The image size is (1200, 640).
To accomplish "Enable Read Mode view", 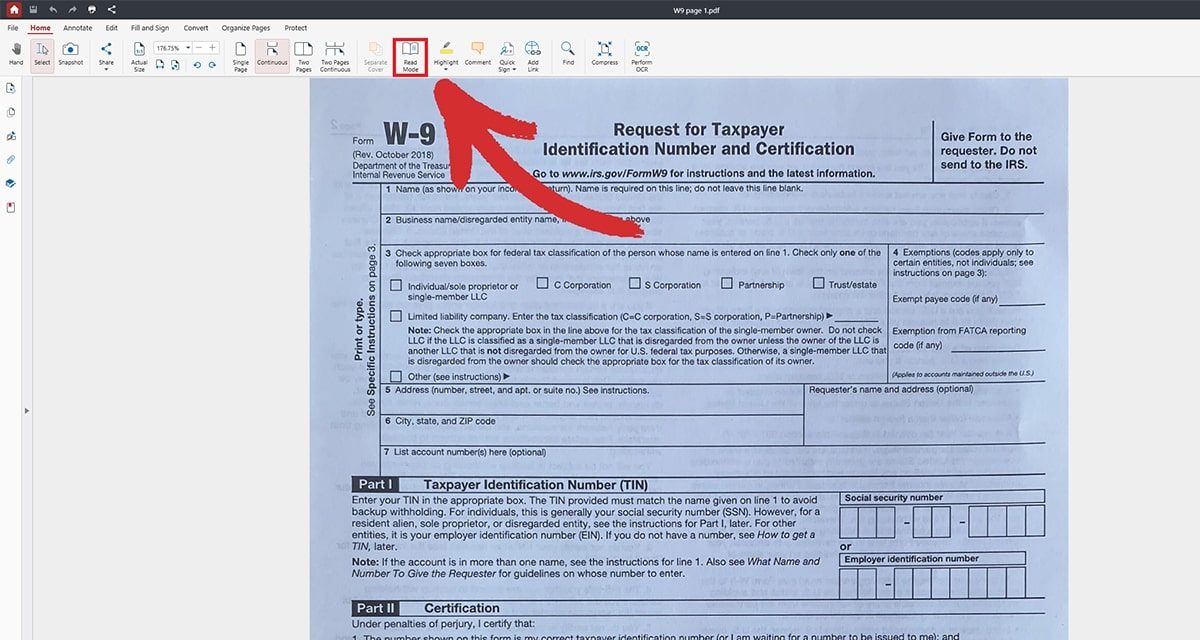I will click(410, 56).
